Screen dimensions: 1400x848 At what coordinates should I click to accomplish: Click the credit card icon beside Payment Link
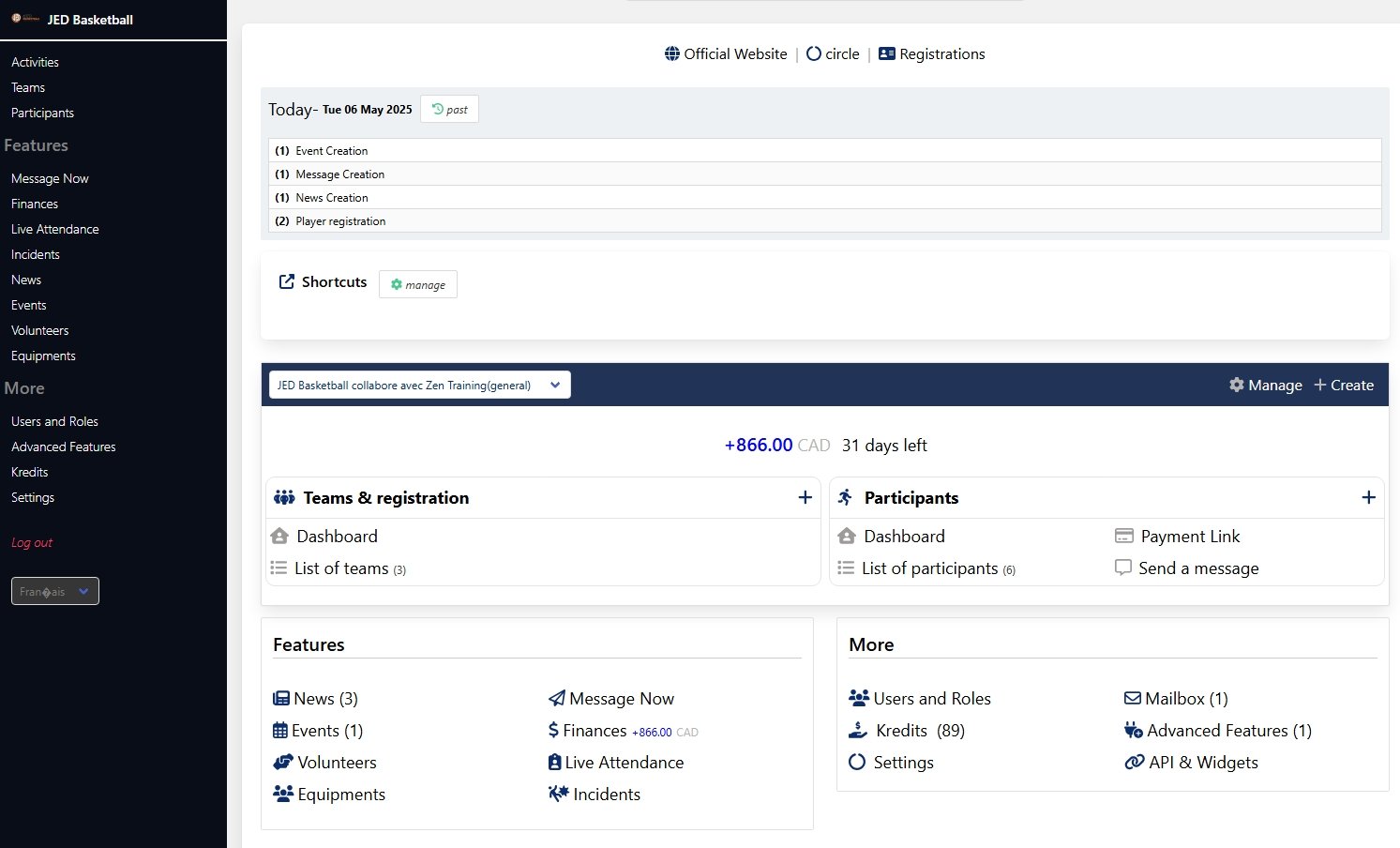coord(1124,536)
